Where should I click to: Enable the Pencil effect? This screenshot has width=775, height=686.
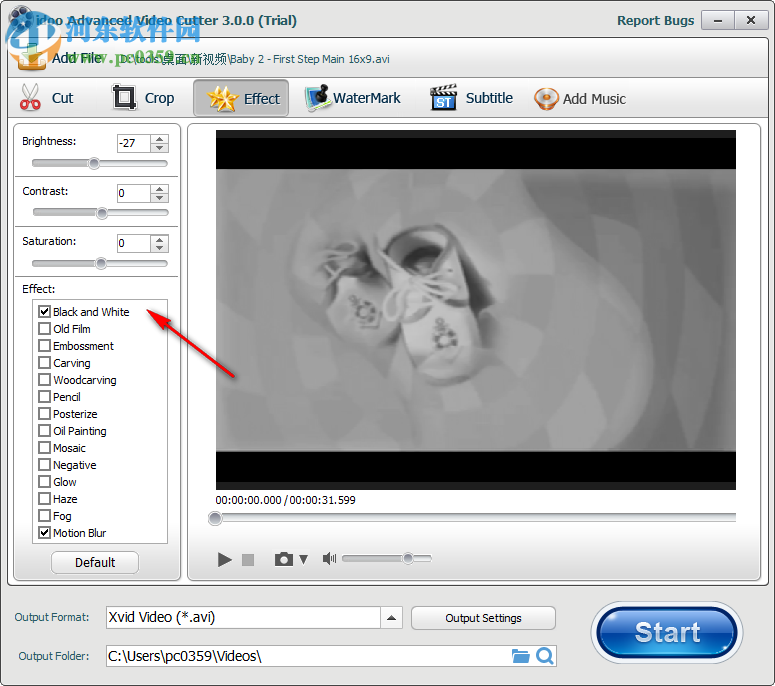[x=44, y=396]
